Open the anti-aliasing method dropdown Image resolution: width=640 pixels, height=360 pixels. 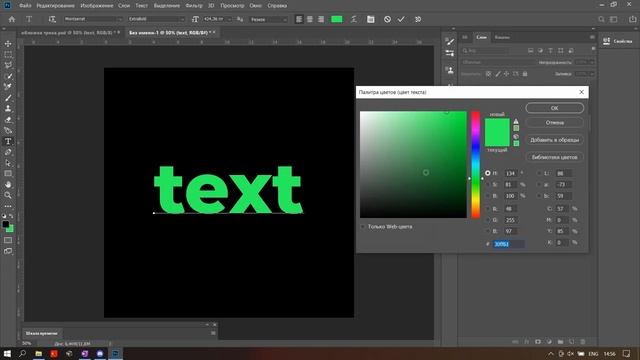coord(268,19)
